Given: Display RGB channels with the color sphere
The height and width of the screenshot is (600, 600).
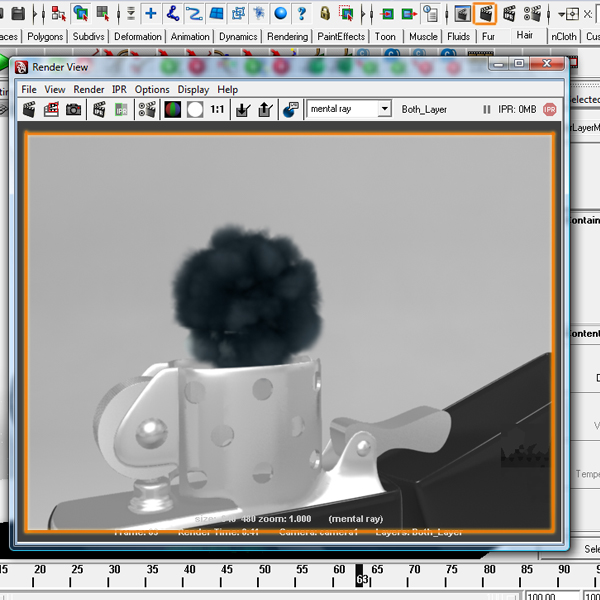Looking at the screenshot, I should [173, 110].
